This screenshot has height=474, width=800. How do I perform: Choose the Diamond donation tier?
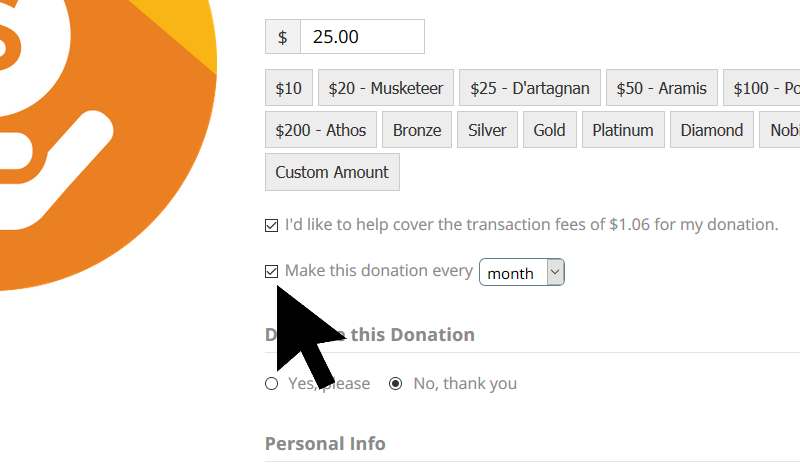[x=712, y=130]
